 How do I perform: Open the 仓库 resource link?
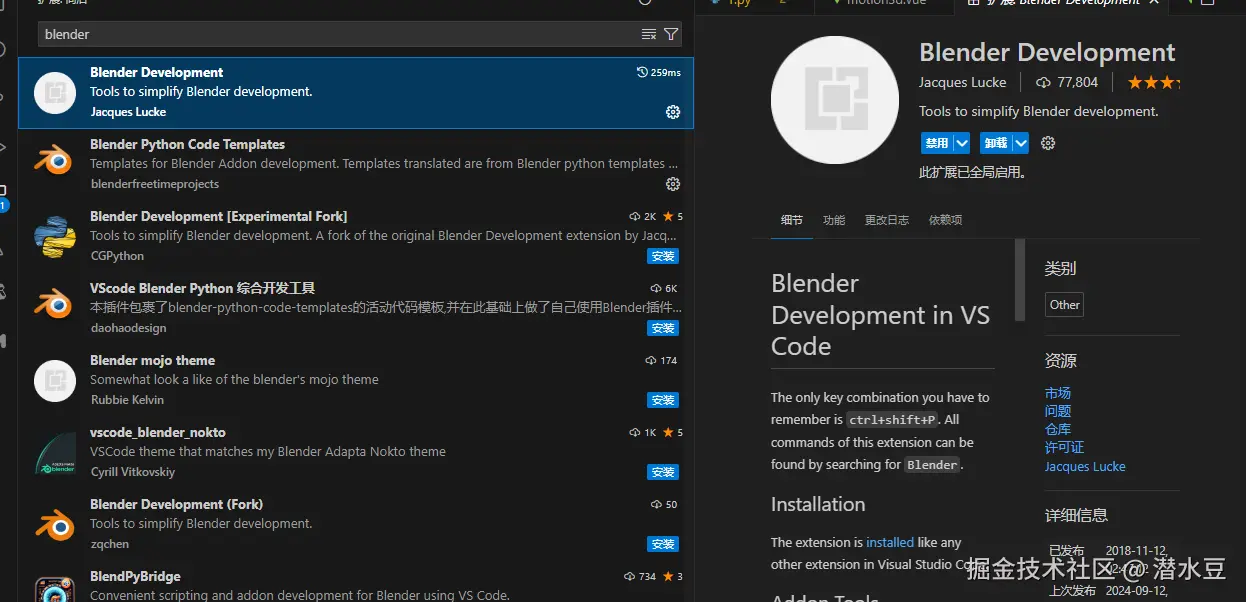click(x=1058, y=429)
